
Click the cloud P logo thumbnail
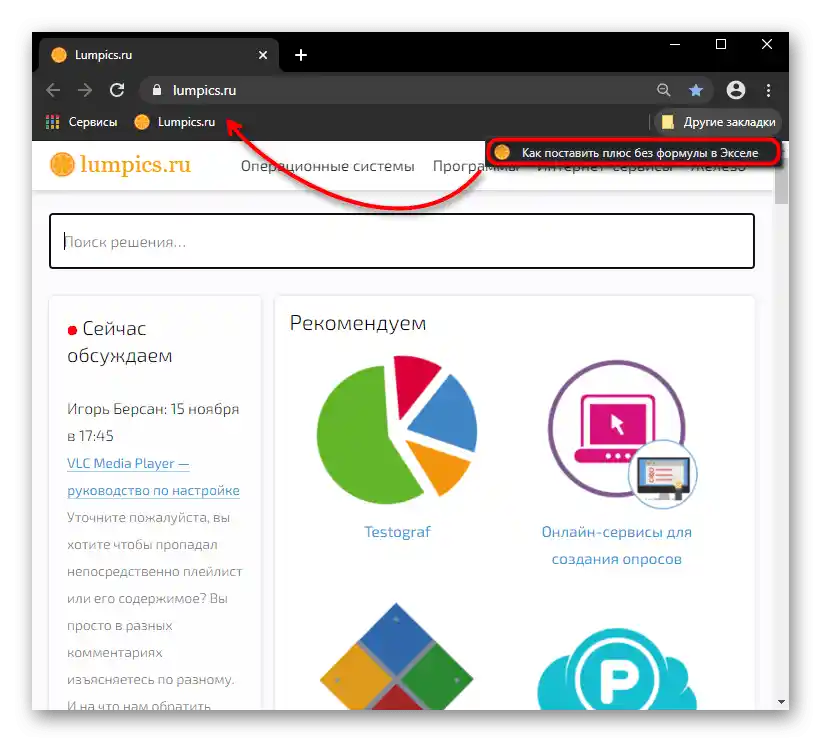pyautogui.click(x=617, y=669)
